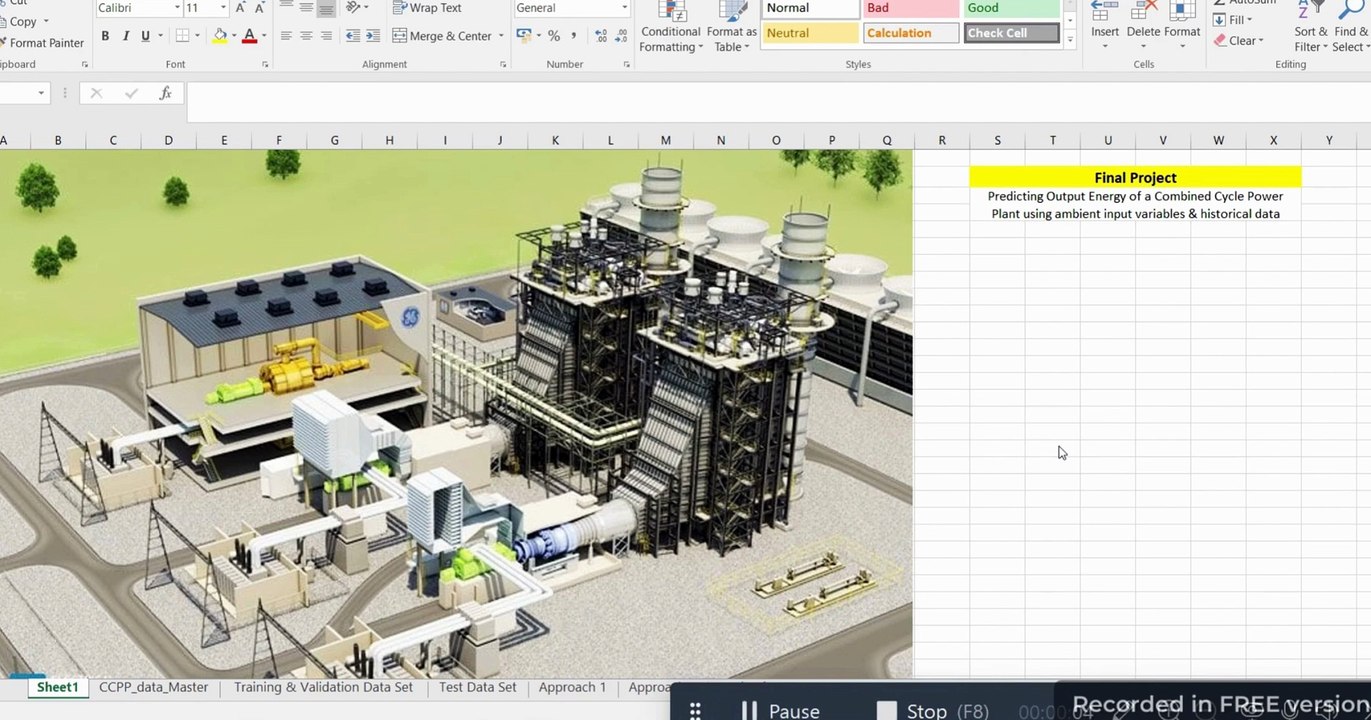Click the Increase Font Size icon
This screenshot has height=720, width=1371.
(240, 8)
